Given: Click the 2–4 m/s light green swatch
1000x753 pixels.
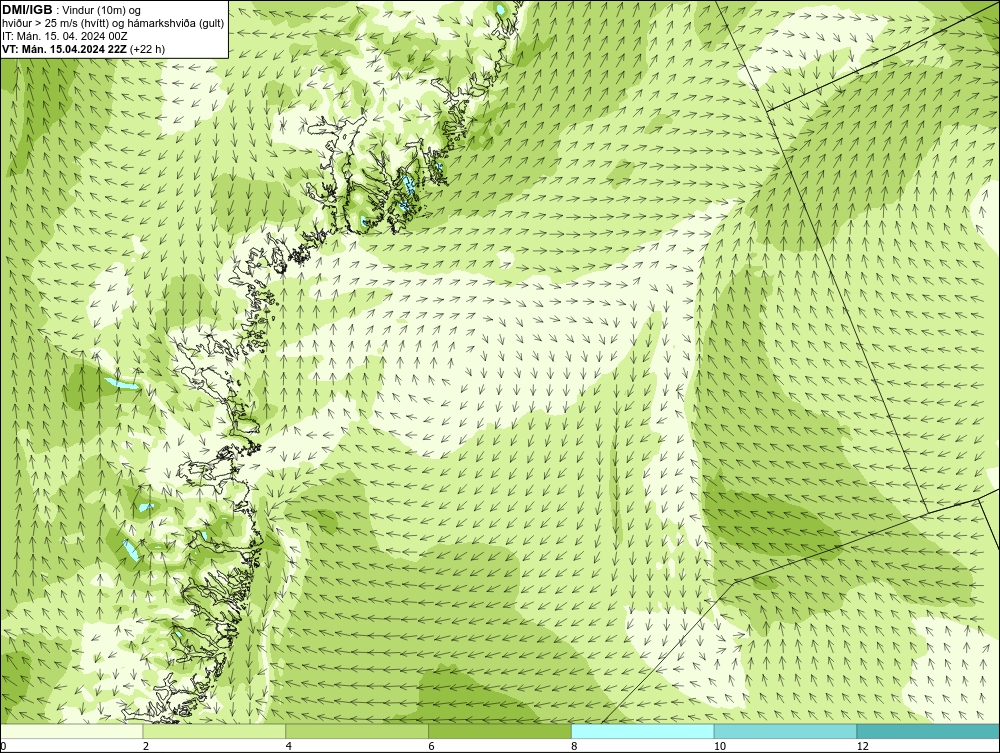Looking at the screenshot, I should point(214,731).
